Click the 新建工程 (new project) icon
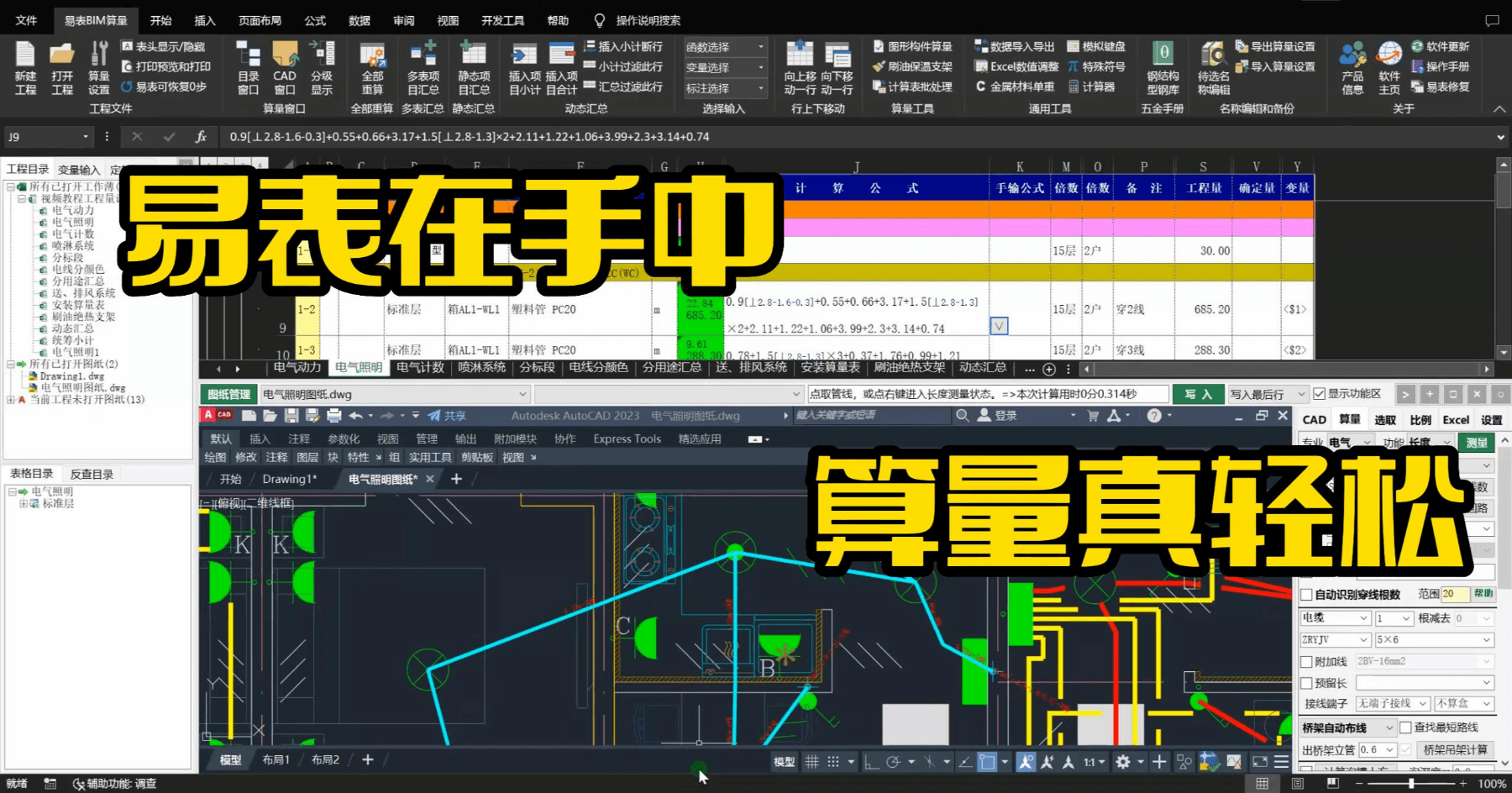 pos(25,55)
